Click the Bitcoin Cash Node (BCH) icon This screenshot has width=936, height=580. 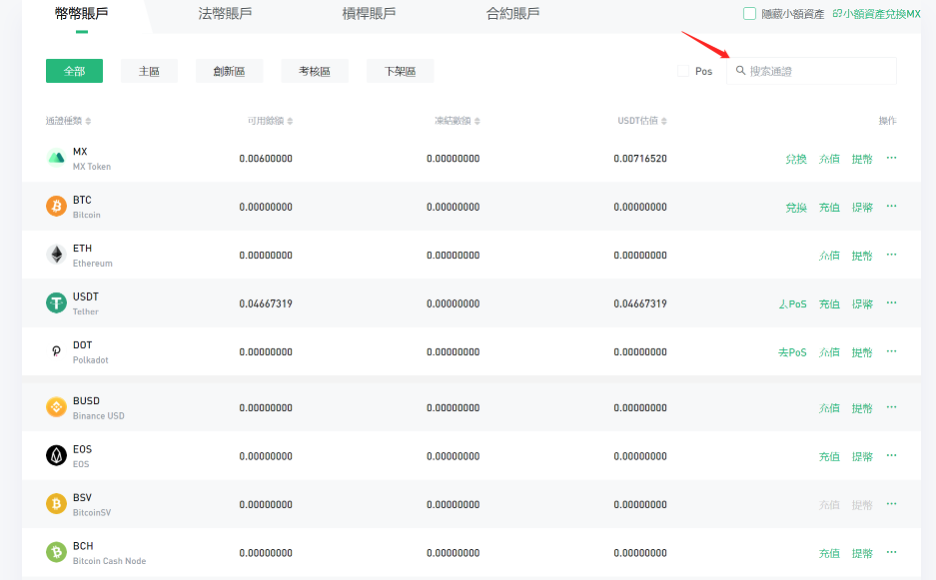(57, 552)
